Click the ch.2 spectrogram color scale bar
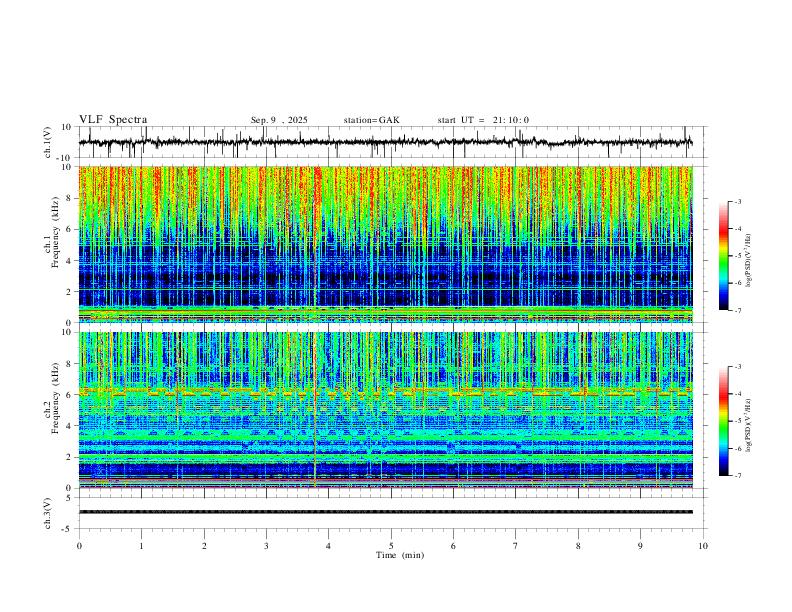792x612 pixels. tap(723, 421)
